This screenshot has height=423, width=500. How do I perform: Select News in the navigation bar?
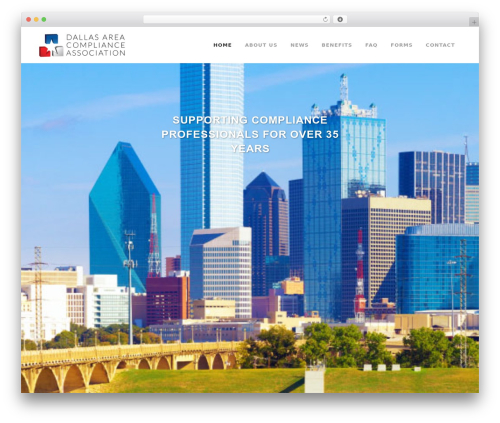[299, 45]
